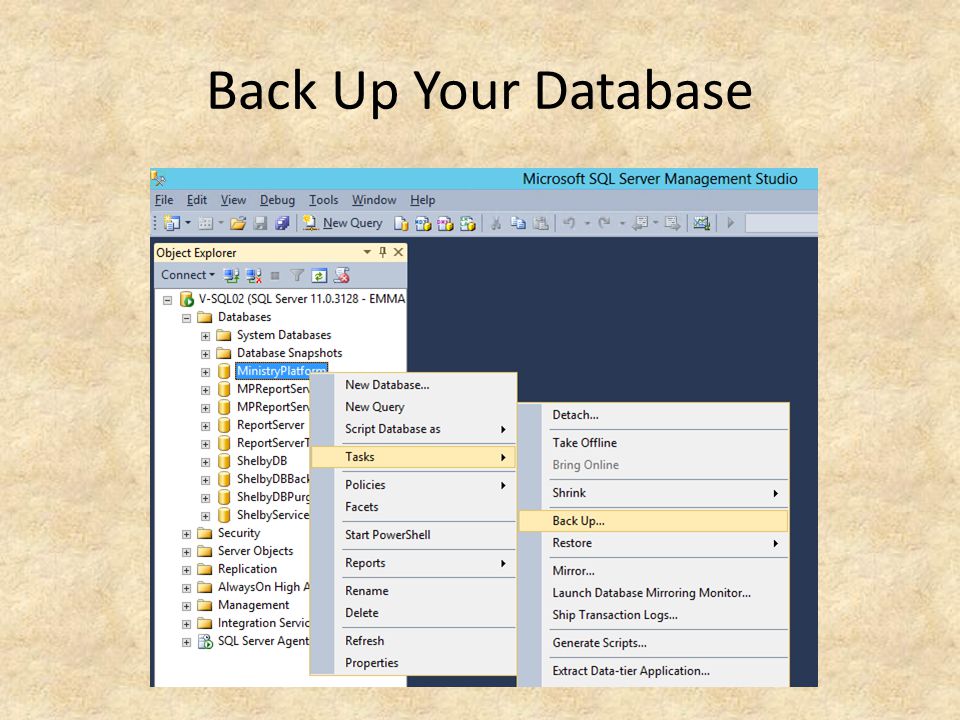Open the Shrink submenu
960x720 pixels.
[x=653, y=493]
